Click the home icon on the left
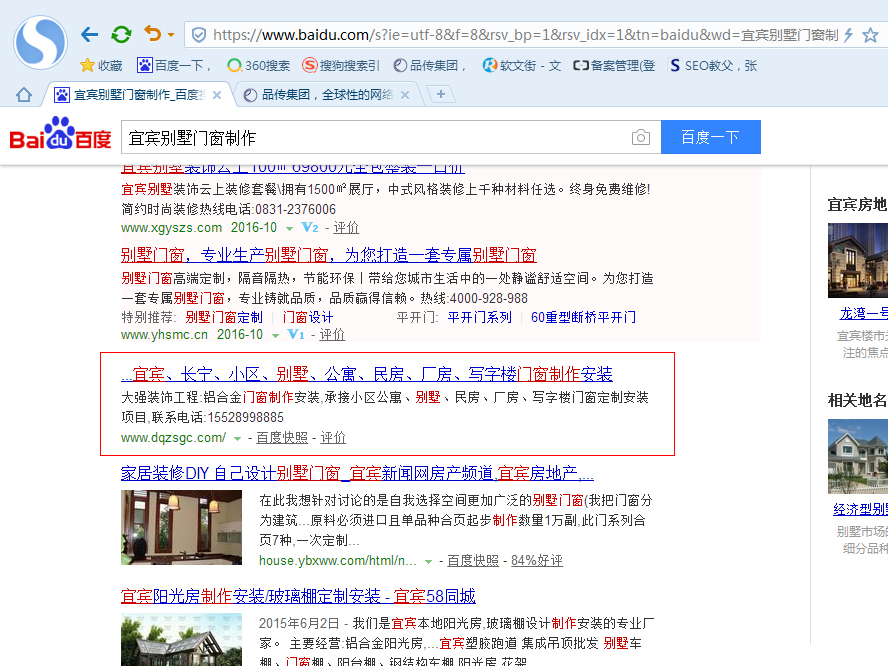Image resolution: width=888 pixels, height=666 pixels. pyautogui.click(x=22, y=94)
